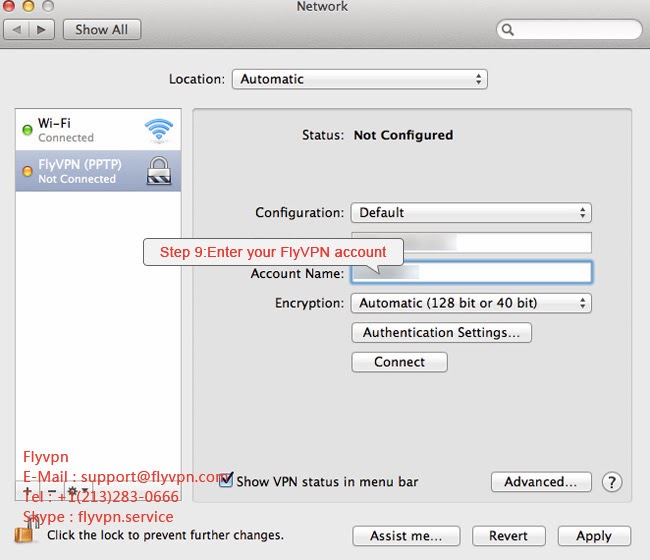Click the orange FlyVPN status dot

coord(27,171)
